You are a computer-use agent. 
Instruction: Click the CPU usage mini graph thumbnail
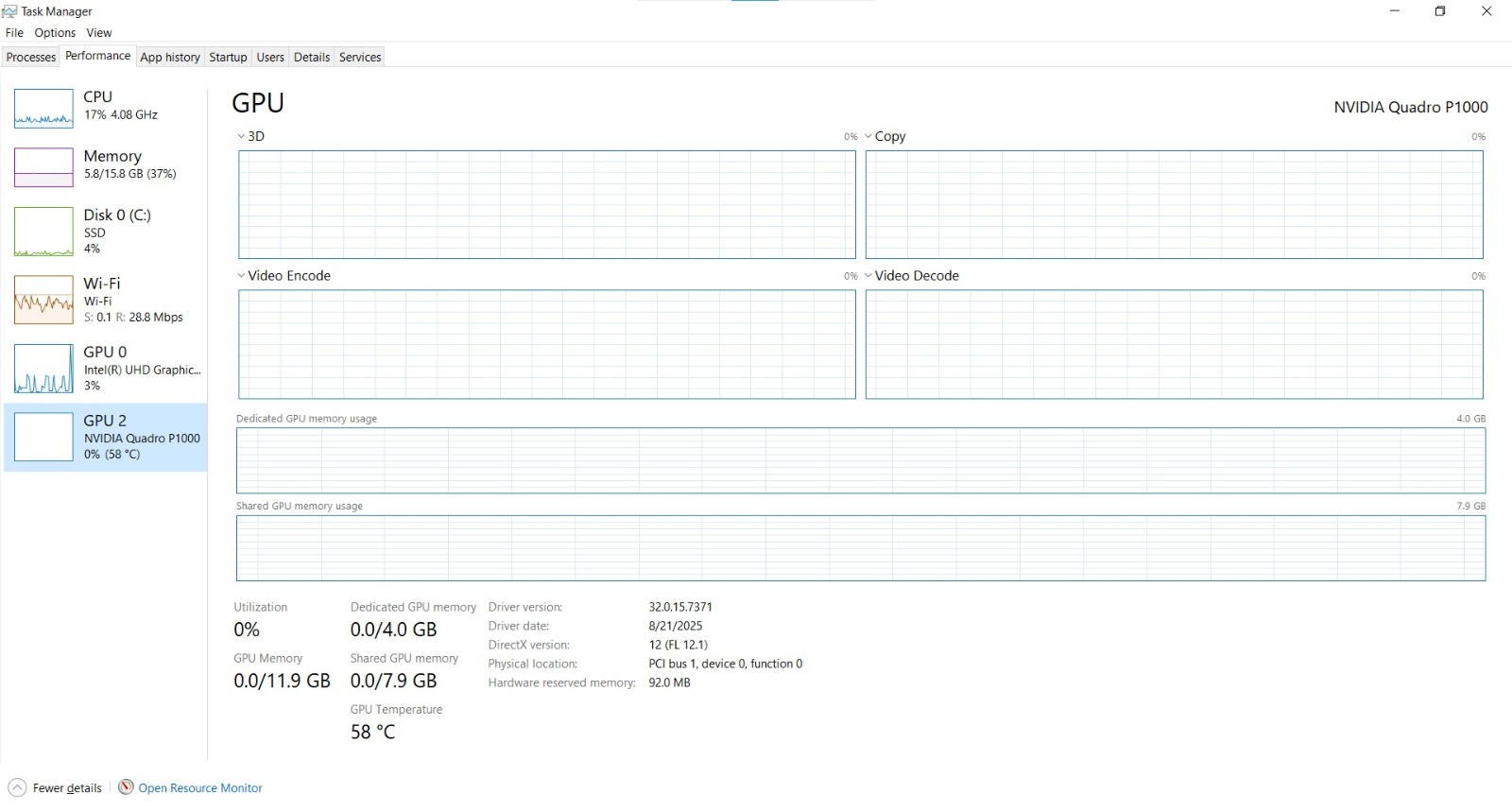point(43,109)
